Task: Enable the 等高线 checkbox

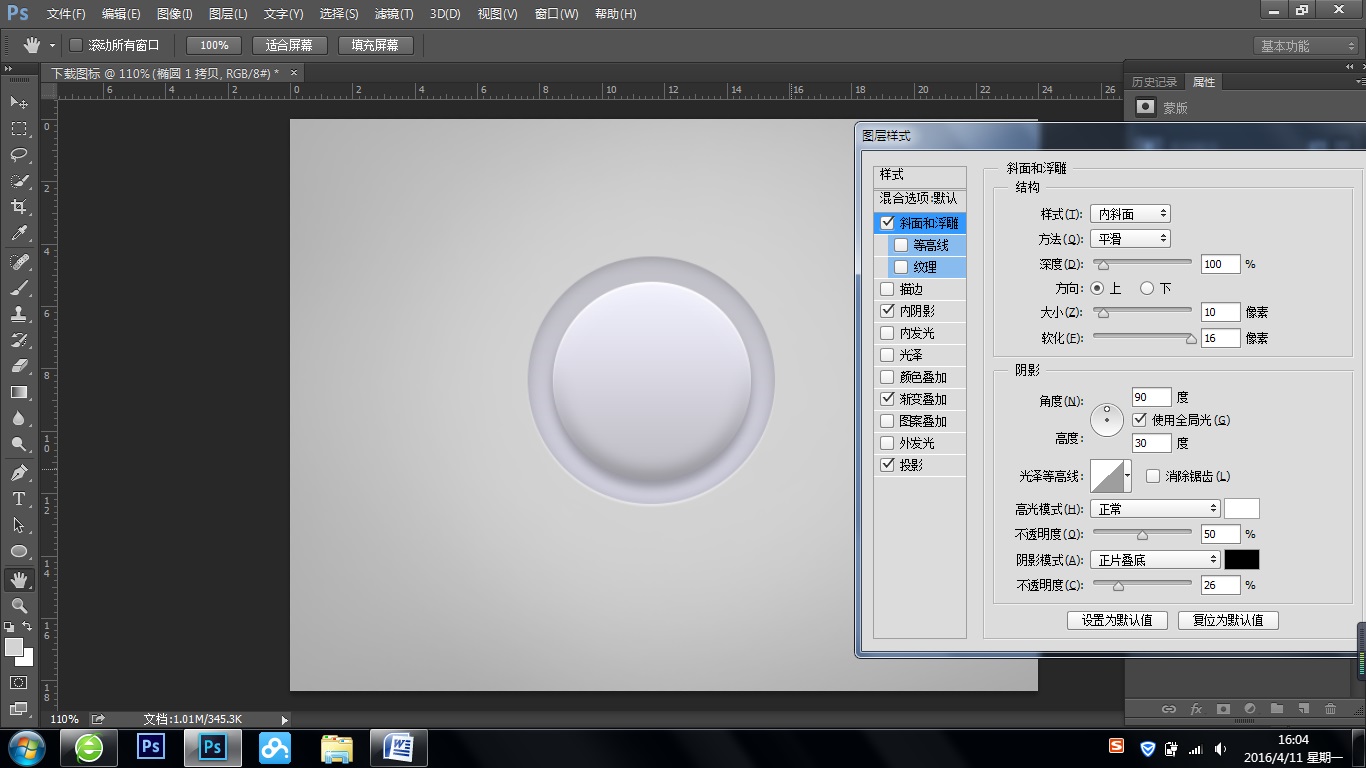Action: point(901,245)
